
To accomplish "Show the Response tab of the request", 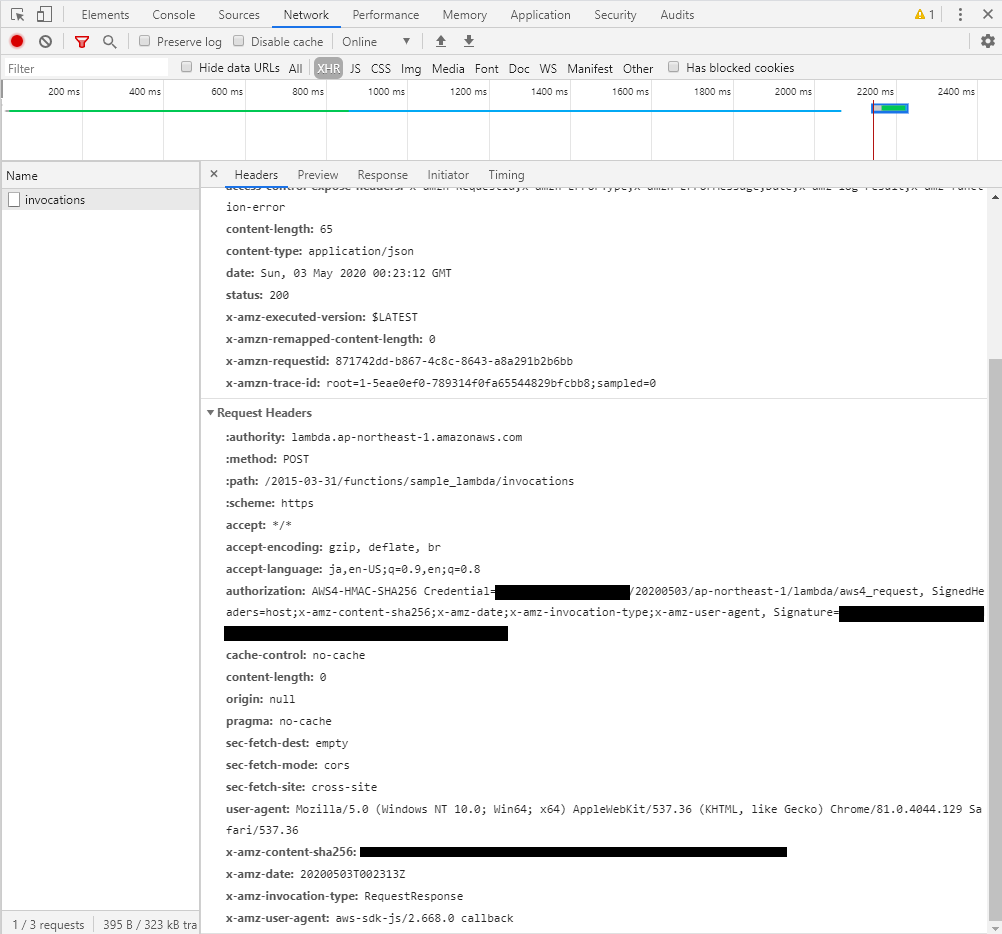I will [x=383, y=175].
